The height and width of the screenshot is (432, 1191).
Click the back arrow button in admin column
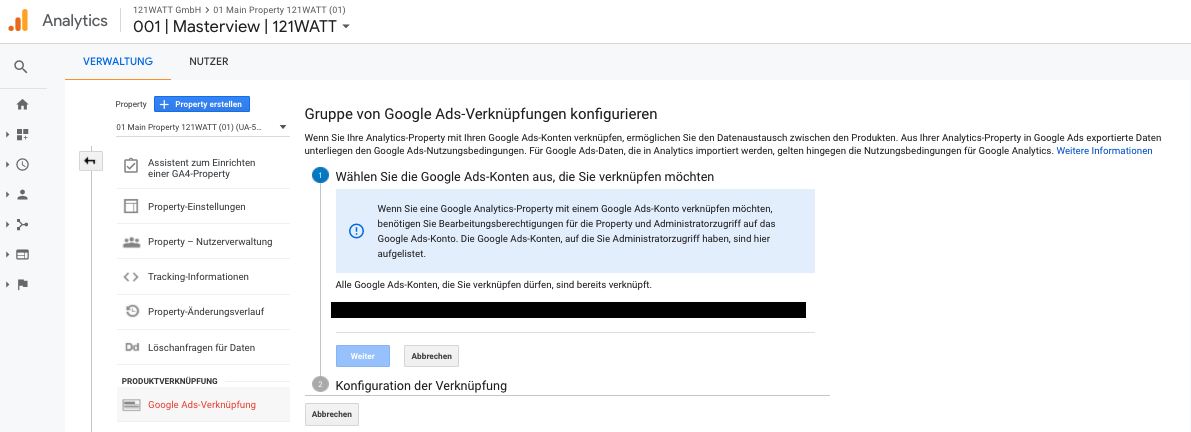tap(90, 161)
